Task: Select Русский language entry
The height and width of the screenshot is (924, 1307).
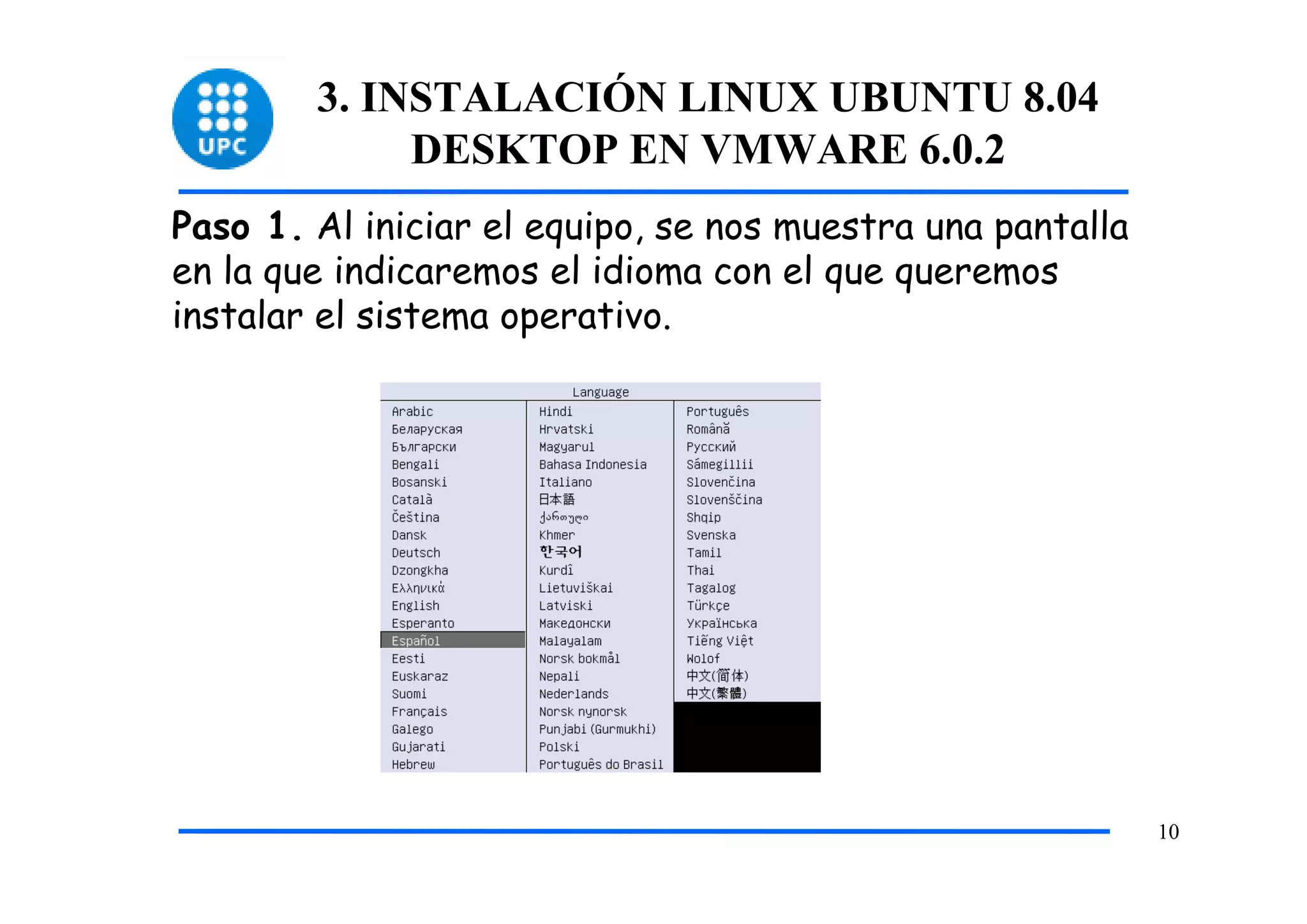Action: (711, 447)
